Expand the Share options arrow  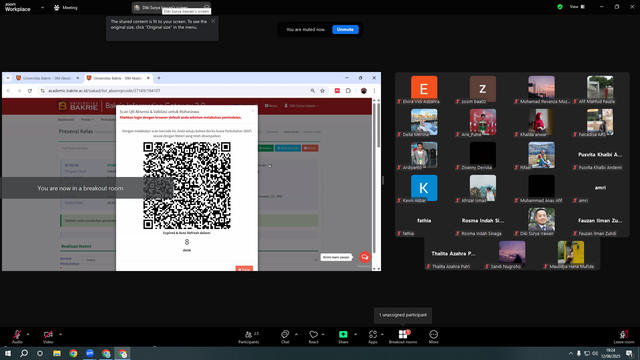click(356, 334)
